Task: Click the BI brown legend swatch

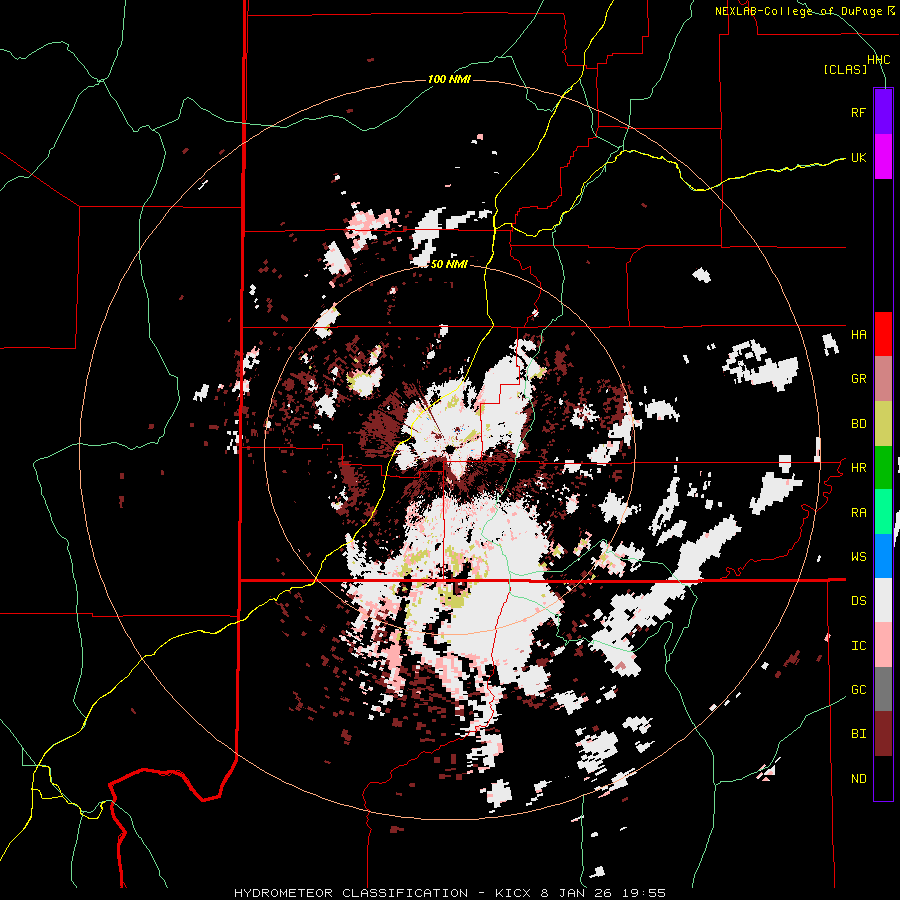Action: pyautogui.click(x=883, y=734)
